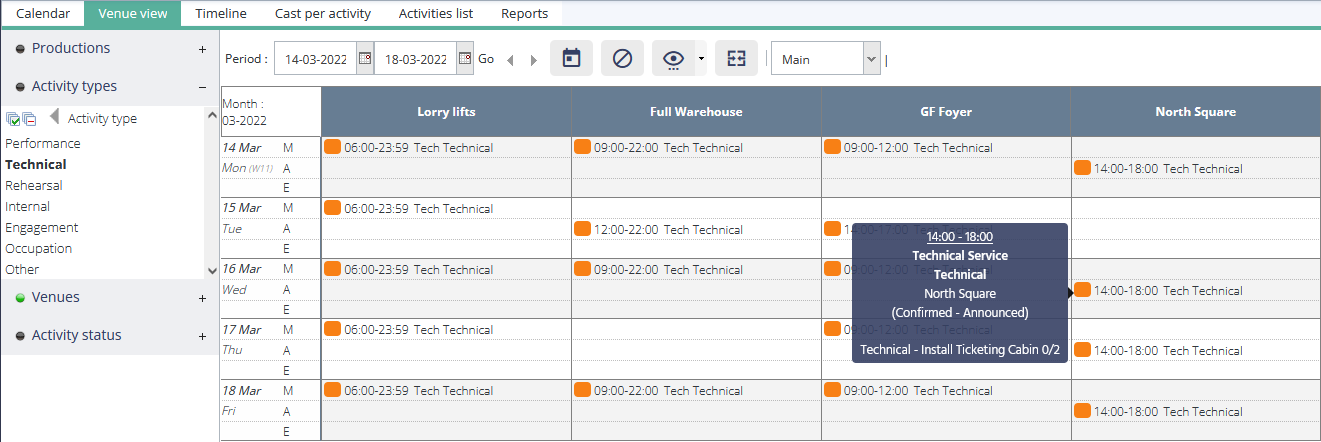Screen dimensions: 1321x442
Task: Open the Main view dropdown
Action: pyautogui.click(x=826, y=59)
